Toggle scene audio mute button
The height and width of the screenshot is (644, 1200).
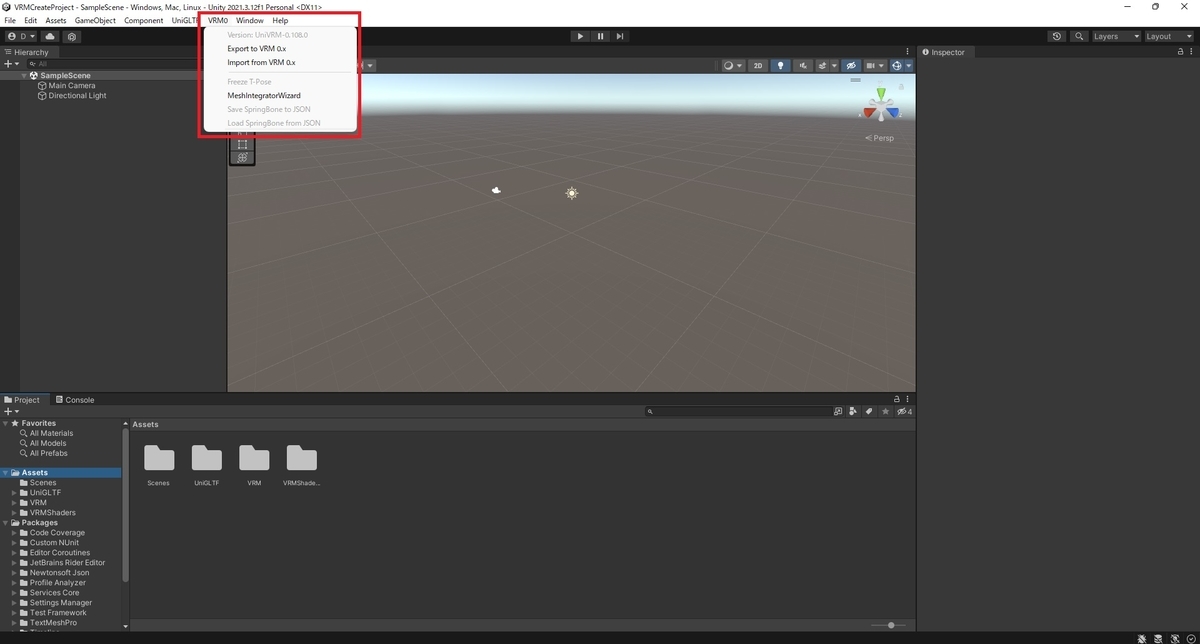click(x=803, y=66)
